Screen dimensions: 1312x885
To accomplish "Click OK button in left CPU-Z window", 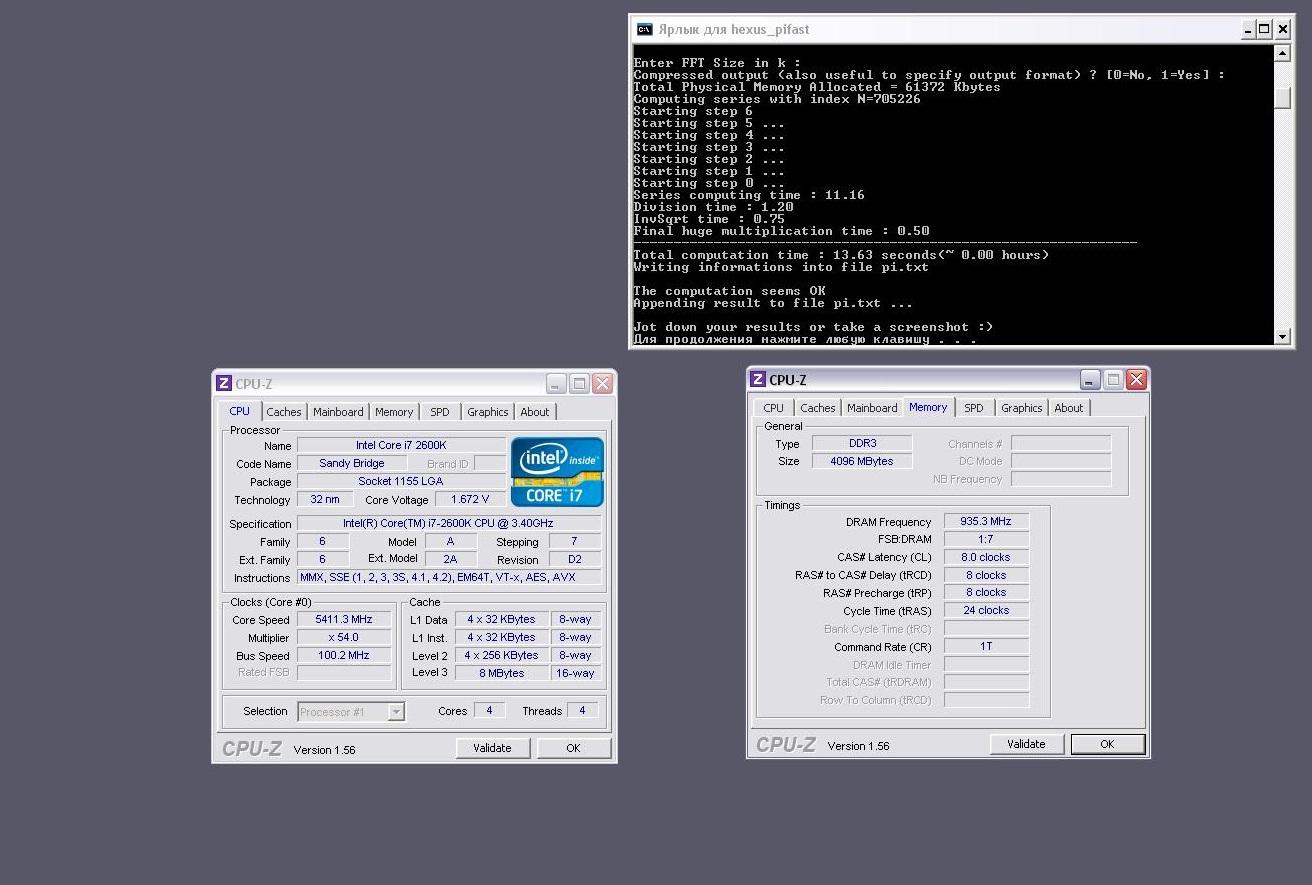I will click(x=574, y=748).
